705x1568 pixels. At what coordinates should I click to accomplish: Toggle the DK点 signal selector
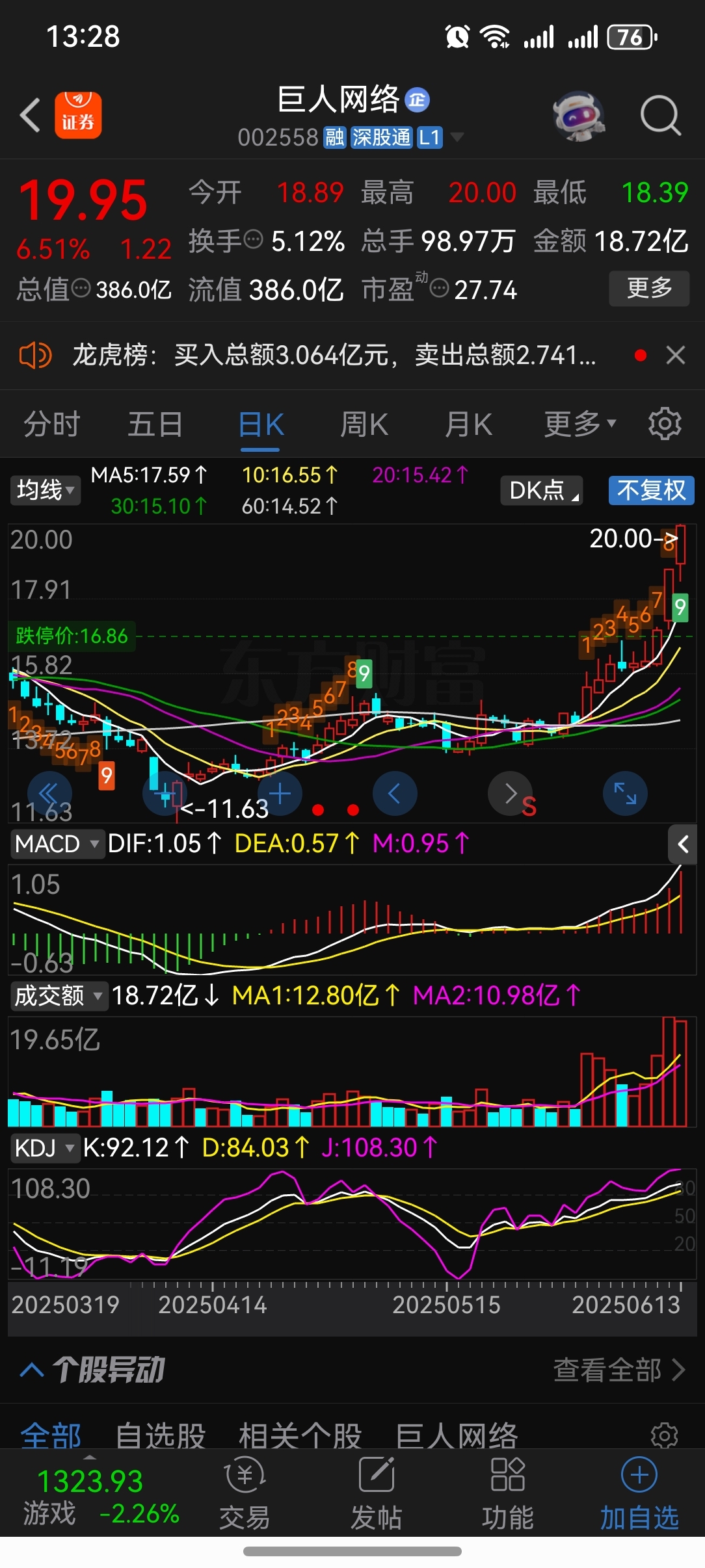click(x=542, y=490)
